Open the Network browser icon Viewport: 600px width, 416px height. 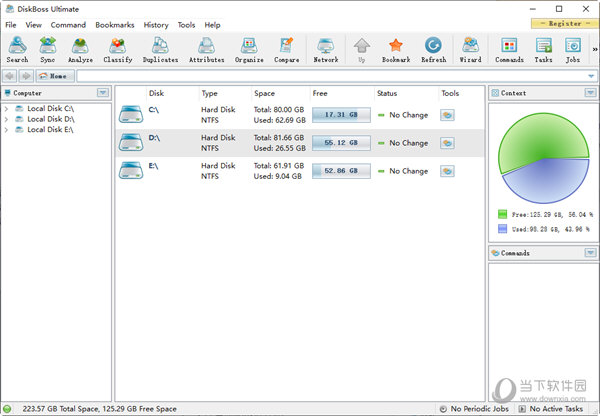click(x=326, y=49)
